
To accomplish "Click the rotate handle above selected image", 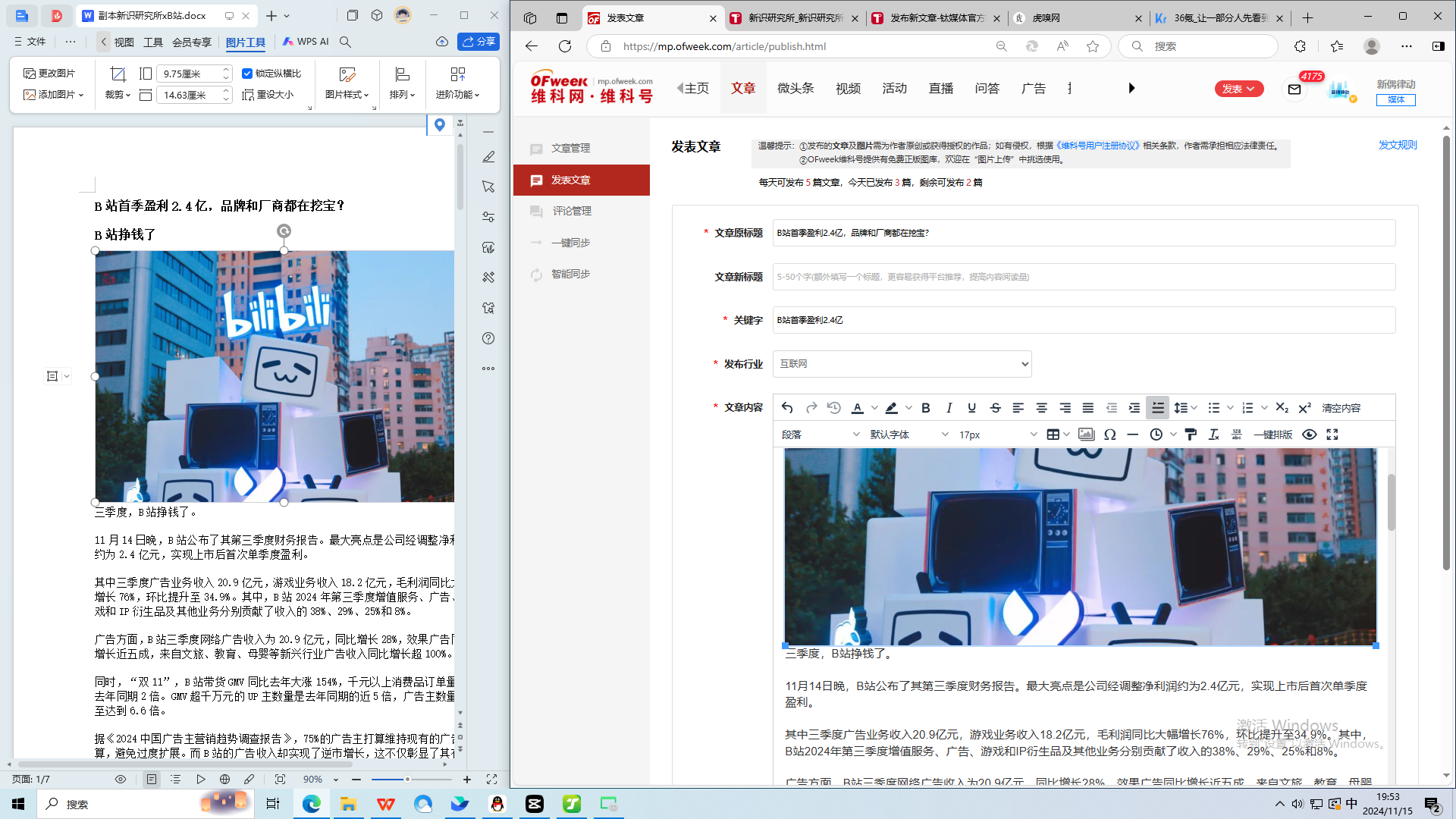I will tap(284, 231).
